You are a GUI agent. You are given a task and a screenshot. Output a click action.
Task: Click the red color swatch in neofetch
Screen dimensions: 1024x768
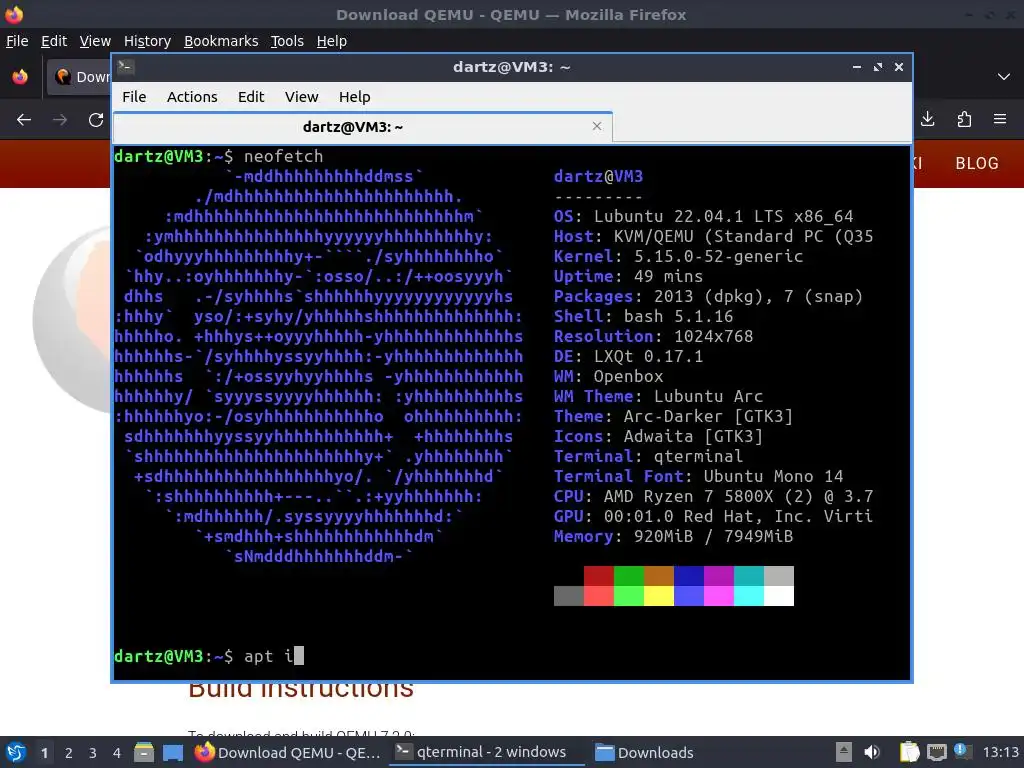[599, 576]
